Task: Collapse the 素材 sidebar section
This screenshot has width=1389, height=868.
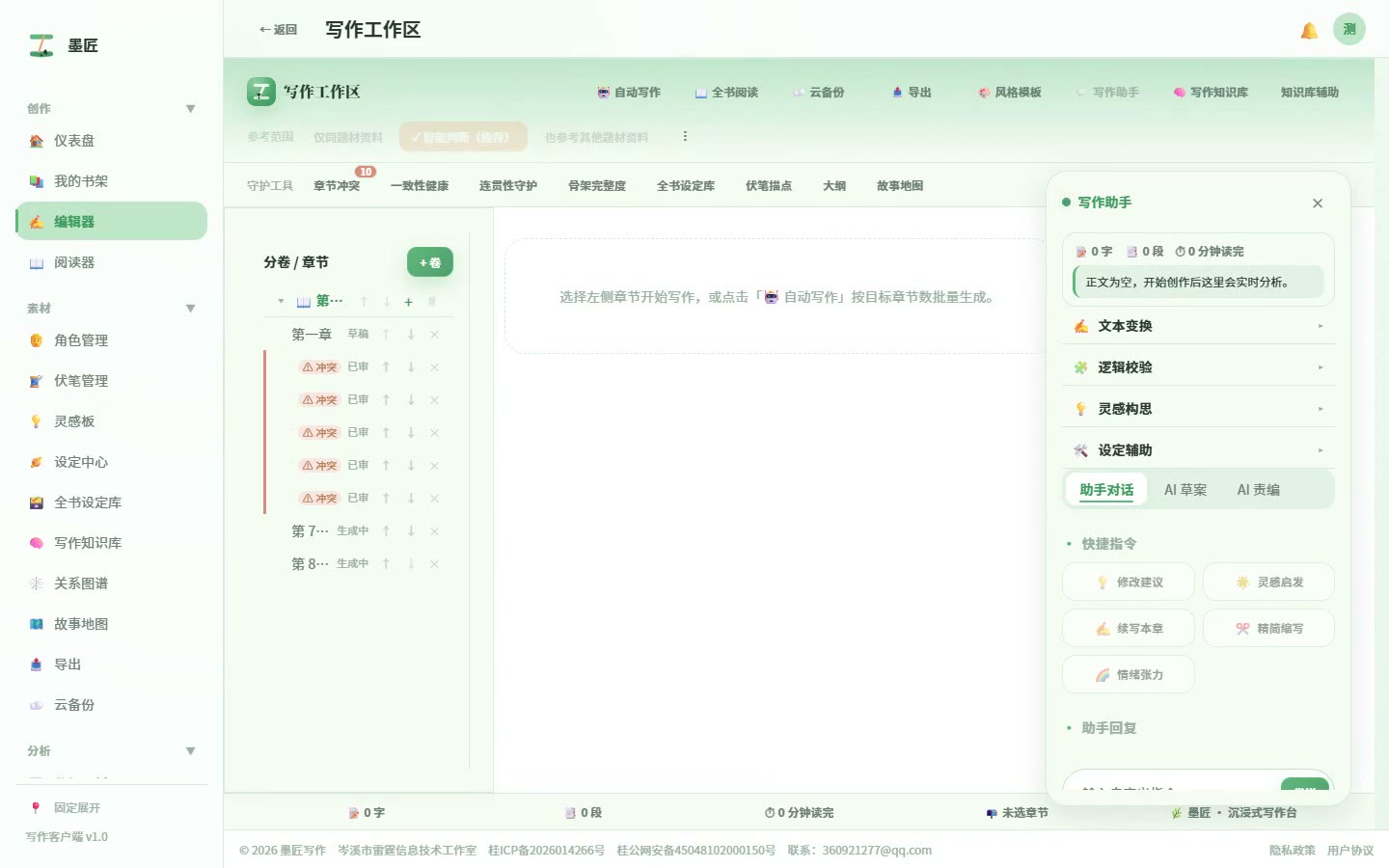Action: coord(190,309)
